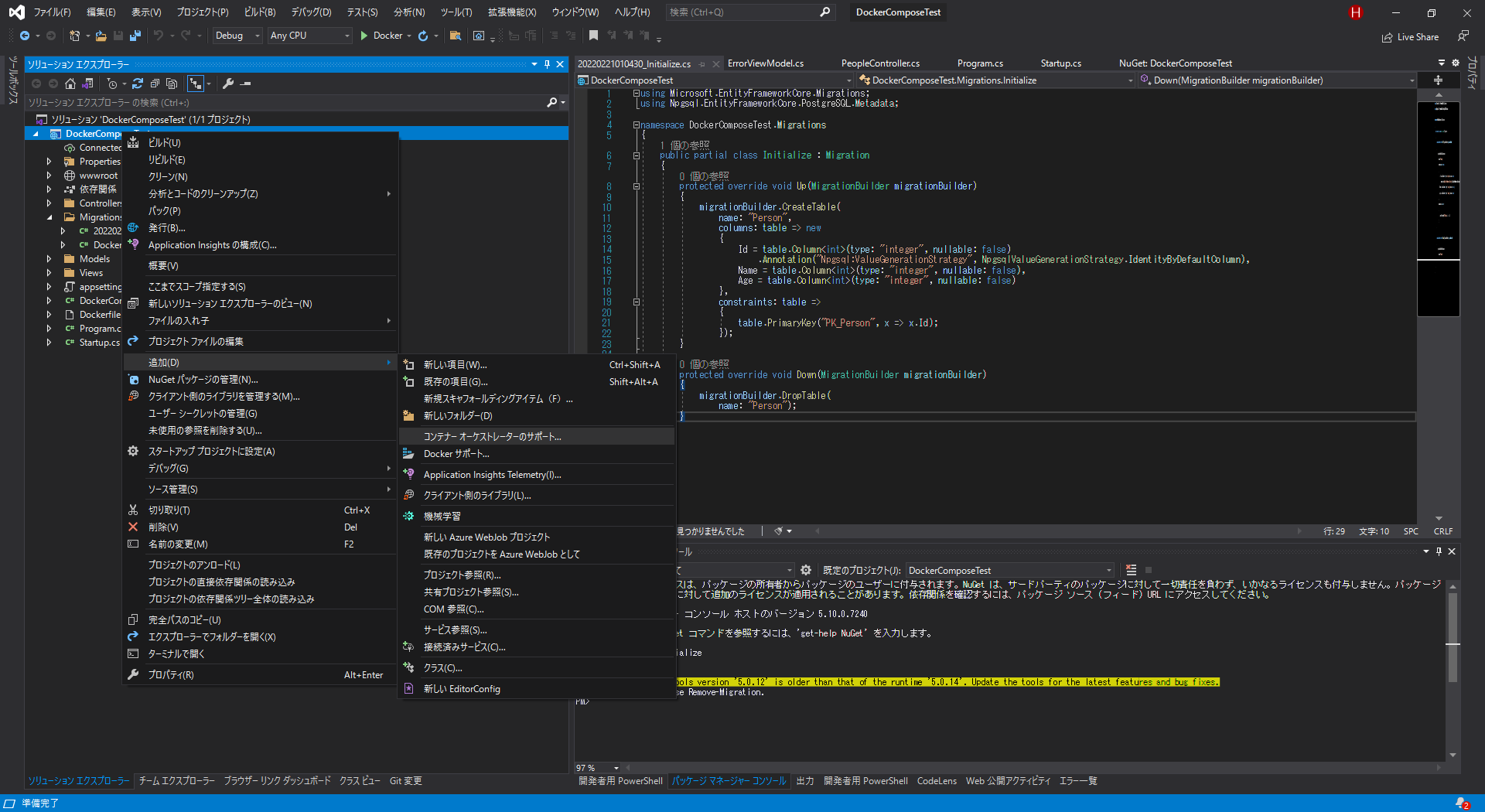Refresh the Solution Explorer
Image resolution: width=1485 pixels, height=812 pixels.
138,84
